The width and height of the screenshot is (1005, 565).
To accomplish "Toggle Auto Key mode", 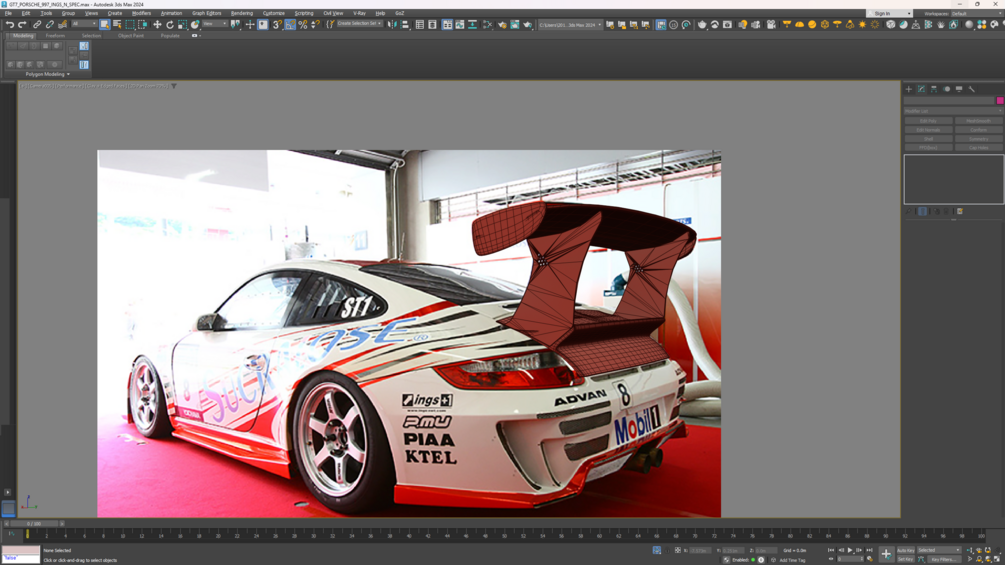I will click(906, 550).
